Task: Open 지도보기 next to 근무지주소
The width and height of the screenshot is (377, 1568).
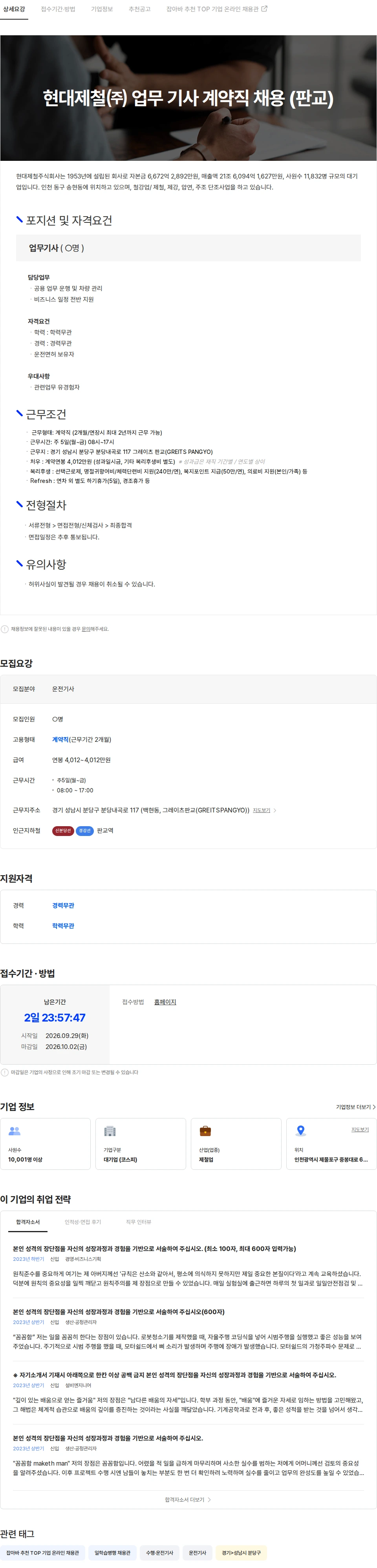Action: [261, 810]
